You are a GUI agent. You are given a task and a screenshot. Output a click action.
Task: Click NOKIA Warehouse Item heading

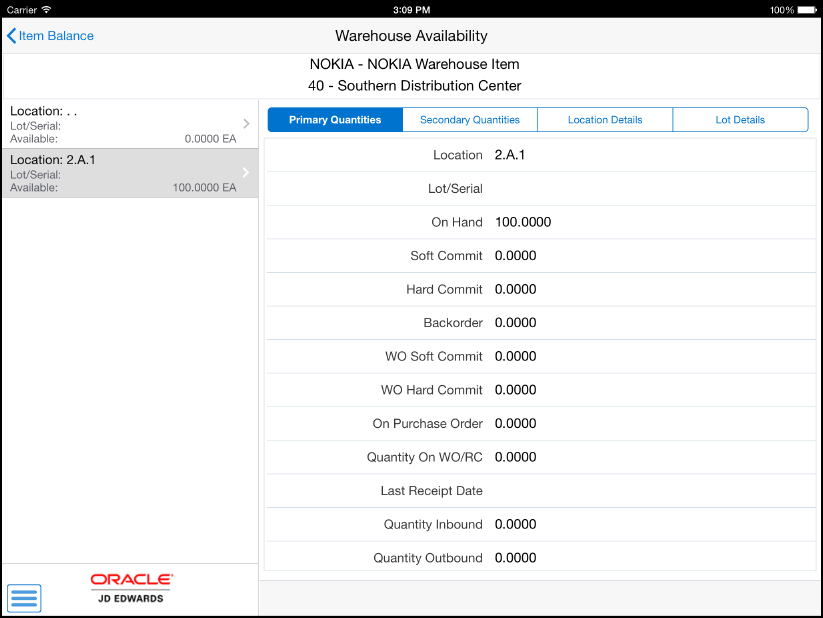pyautogui.click(x=415, y=64)
